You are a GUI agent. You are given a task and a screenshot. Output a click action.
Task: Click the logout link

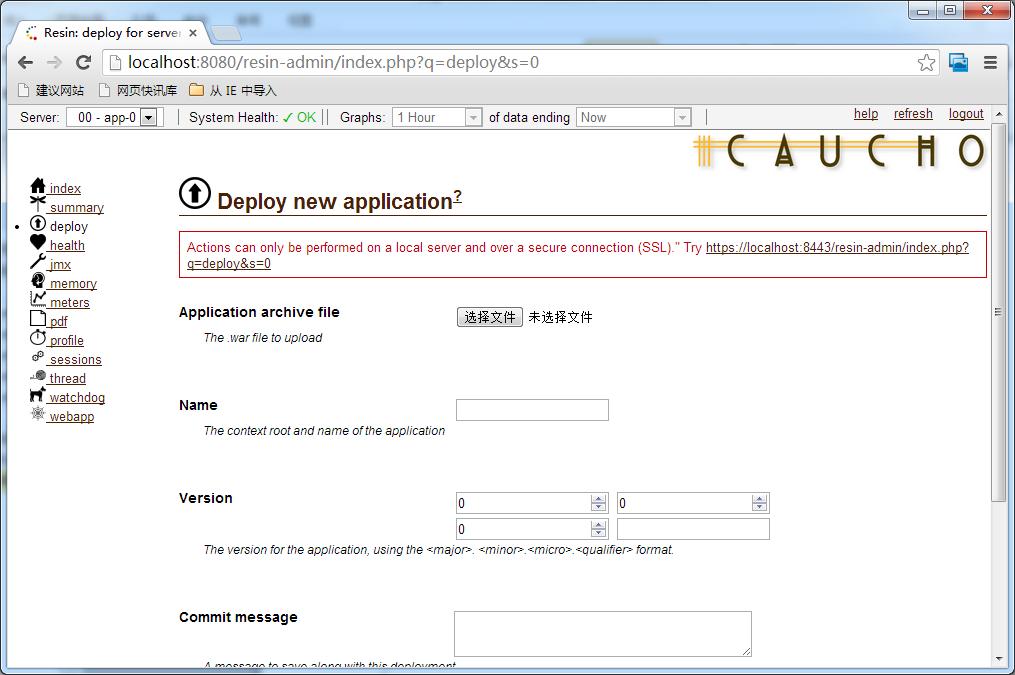tap(966, 114)
